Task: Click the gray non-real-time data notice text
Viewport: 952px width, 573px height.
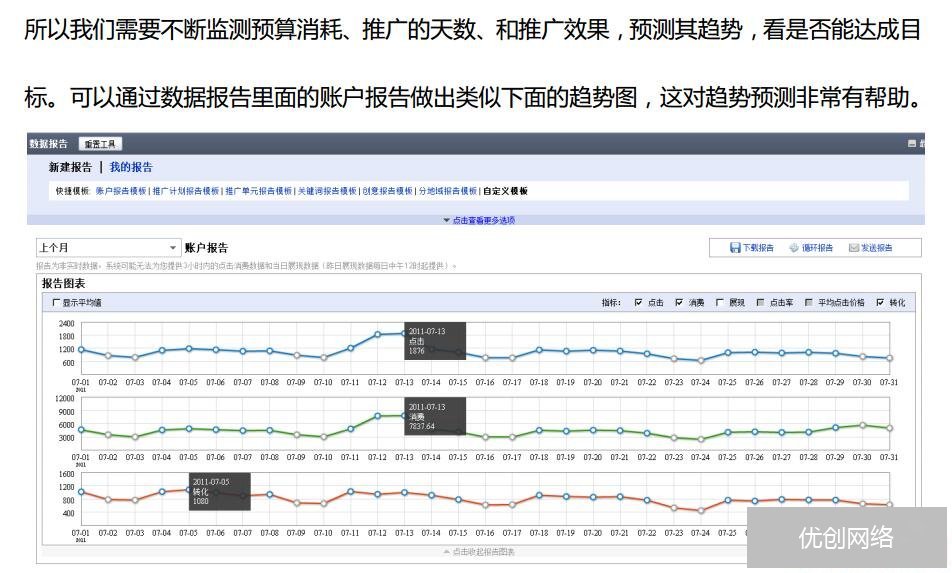Action: tap(246, 266)
